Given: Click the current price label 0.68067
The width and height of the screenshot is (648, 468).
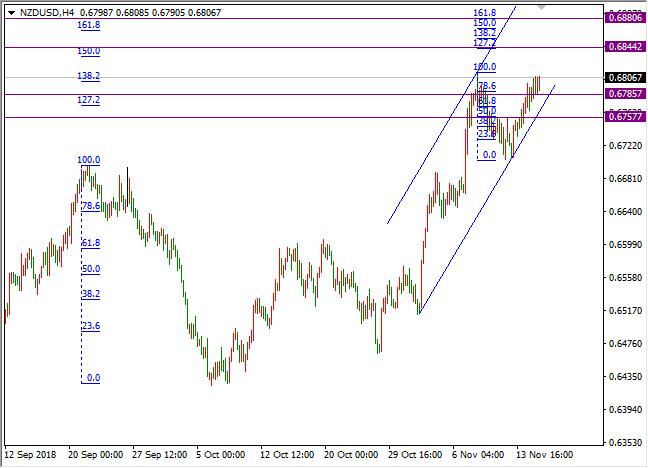Looking at the screenshot, I should 625,77.
